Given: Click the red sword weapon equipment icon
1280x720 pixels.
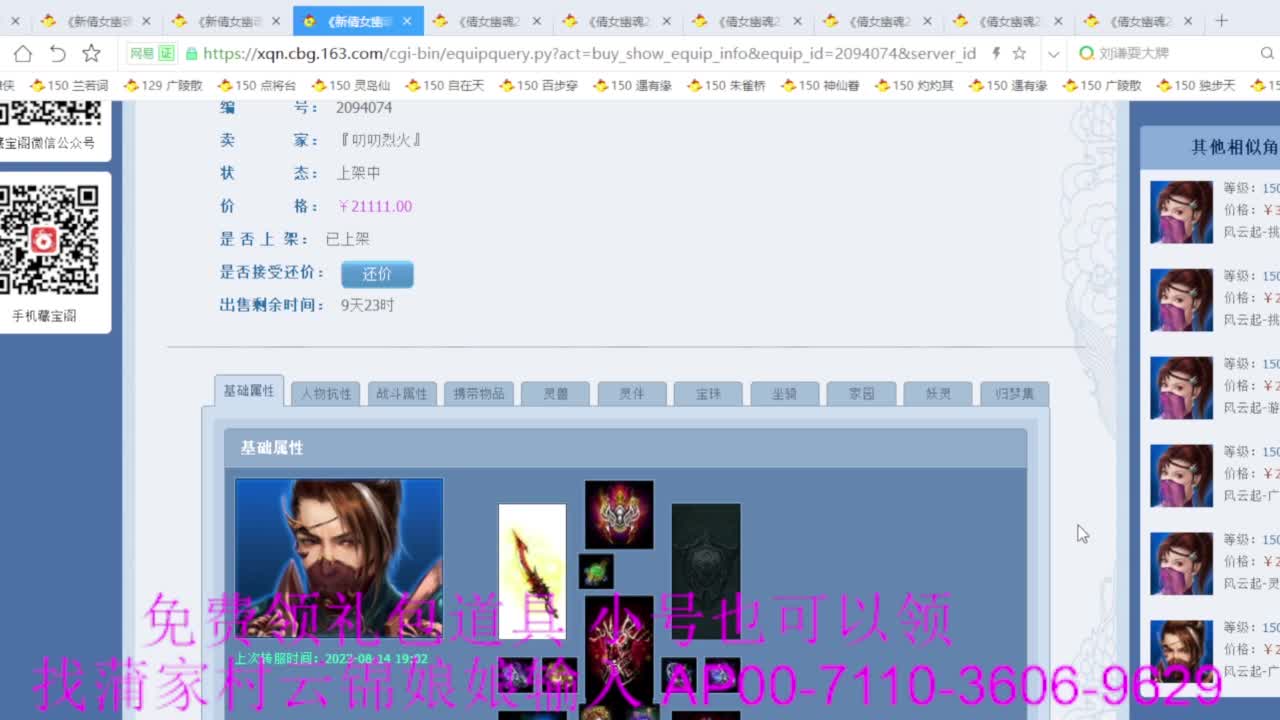Looking at the screenshot, I should 532,571.
